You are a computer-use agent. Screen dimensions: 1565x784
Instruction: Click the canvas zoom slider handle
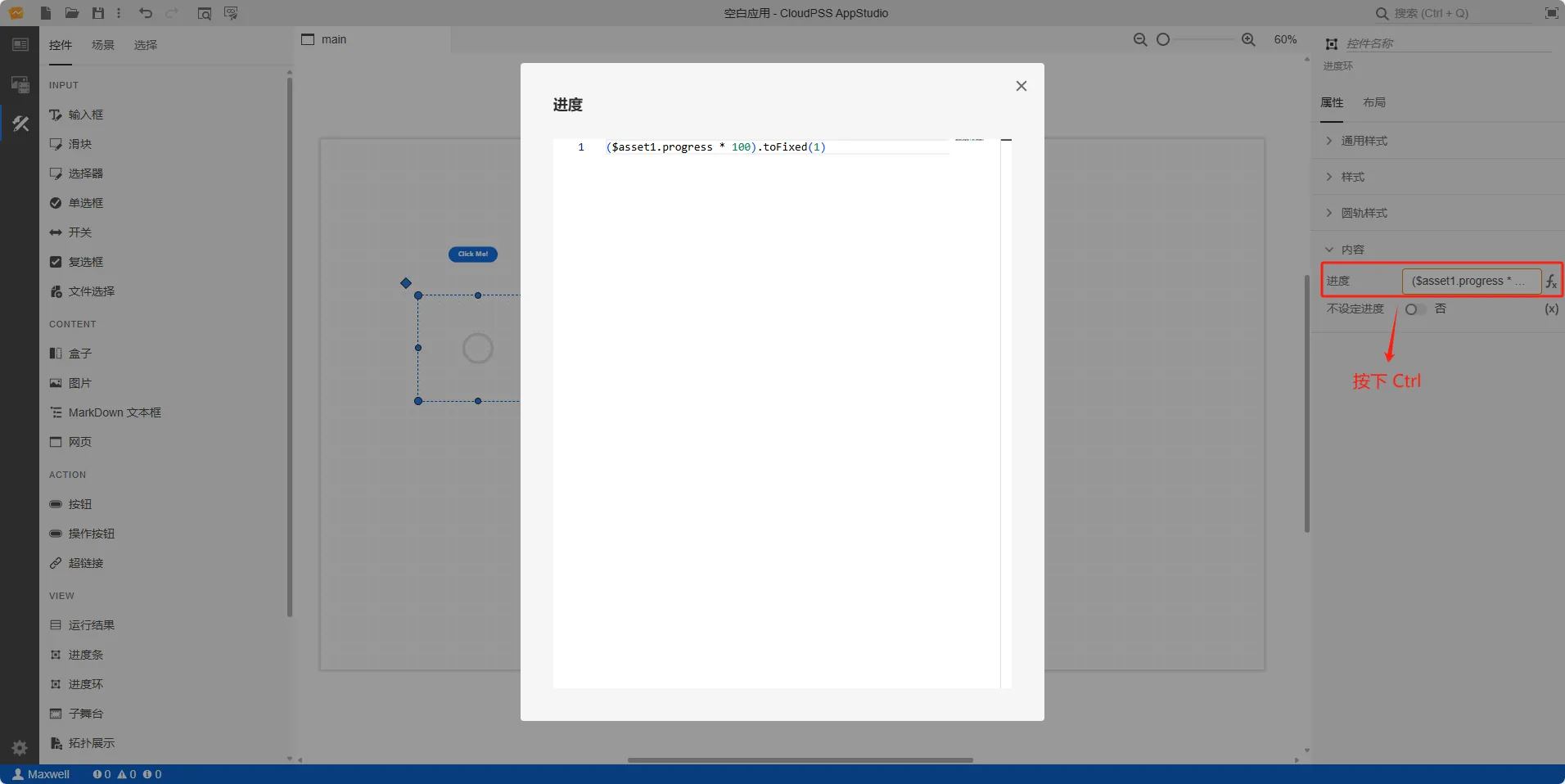1163,39
